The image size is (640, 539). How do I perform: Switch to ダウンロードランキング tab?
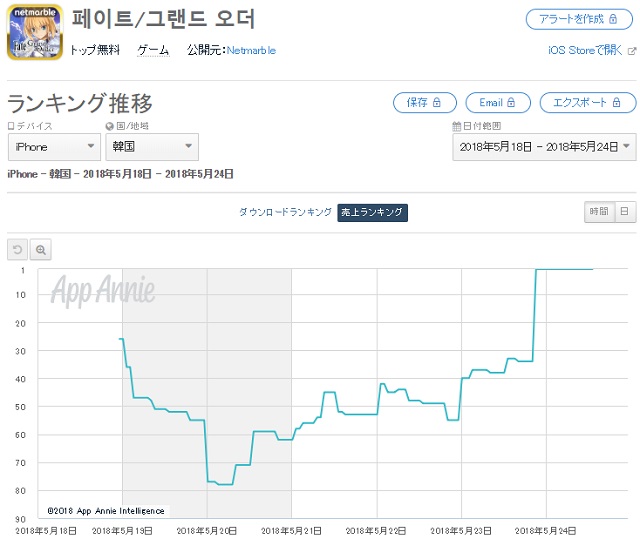point(285,212)
